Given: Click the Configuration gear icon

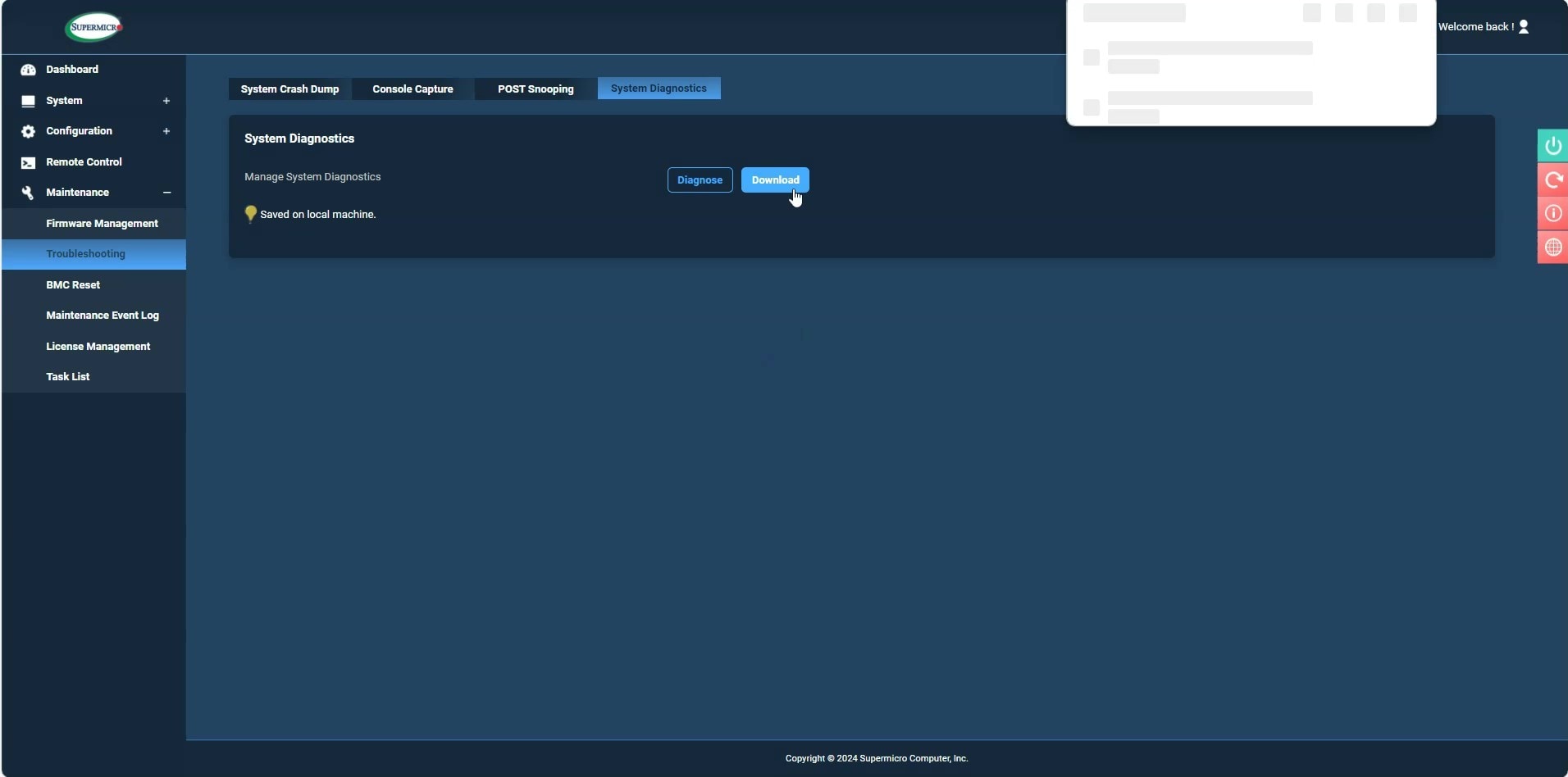Looking at the screenshot, I should 27,131.
